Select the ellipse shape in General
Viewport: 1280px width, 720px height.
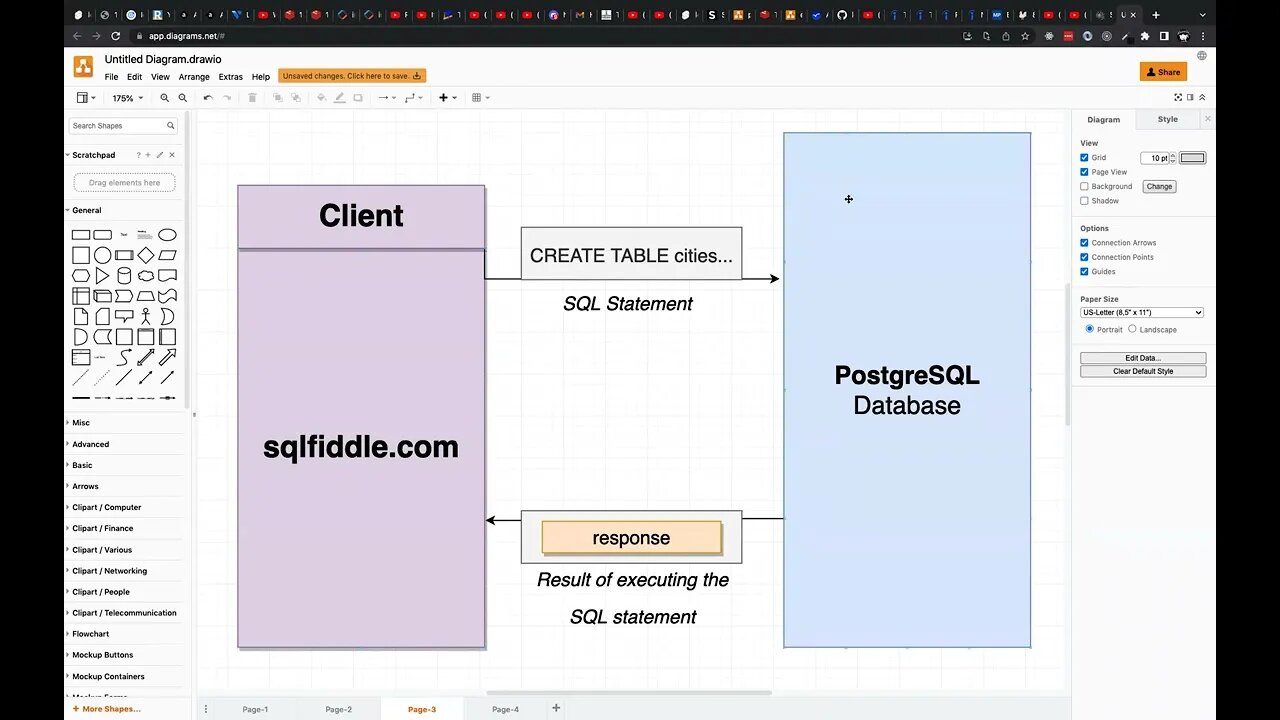(167, 235)
